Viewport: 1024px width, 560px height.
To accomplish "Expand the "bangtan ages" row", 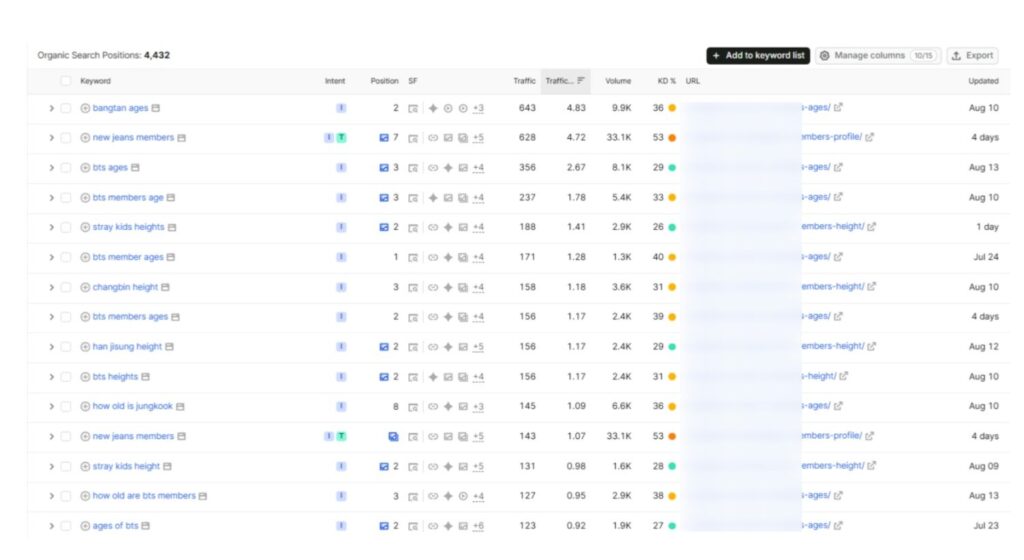I will coord(52,108).
